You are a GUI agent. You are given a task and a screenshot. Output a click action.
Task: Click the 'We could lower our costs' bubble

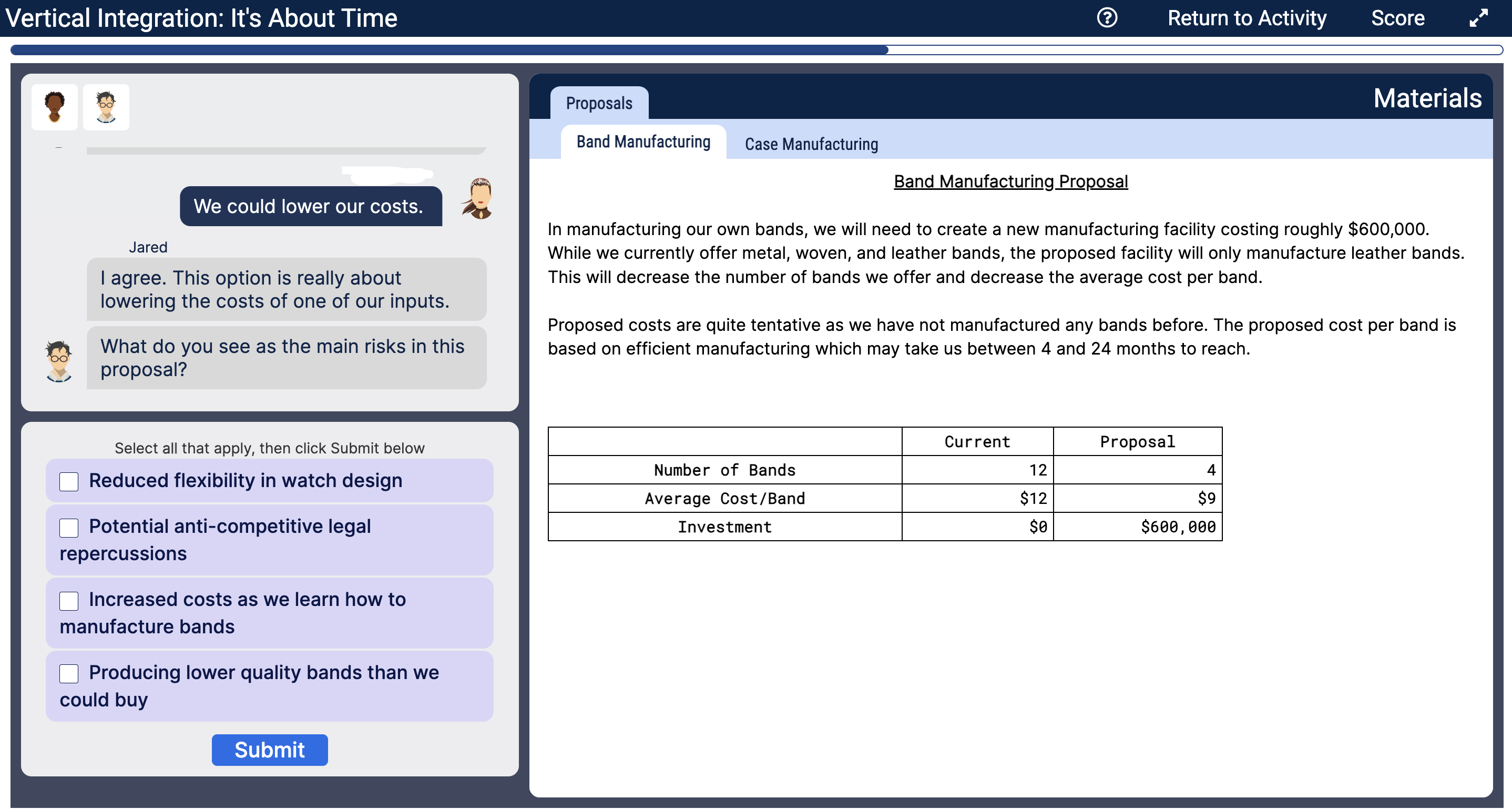[x=310, y=206]
